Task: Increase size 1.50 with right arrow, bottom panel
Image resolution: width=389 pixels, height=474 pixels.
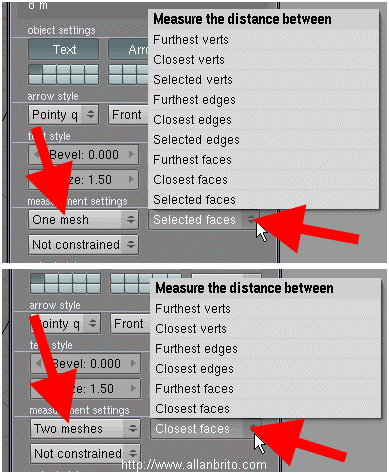Action: pos(133,389)
